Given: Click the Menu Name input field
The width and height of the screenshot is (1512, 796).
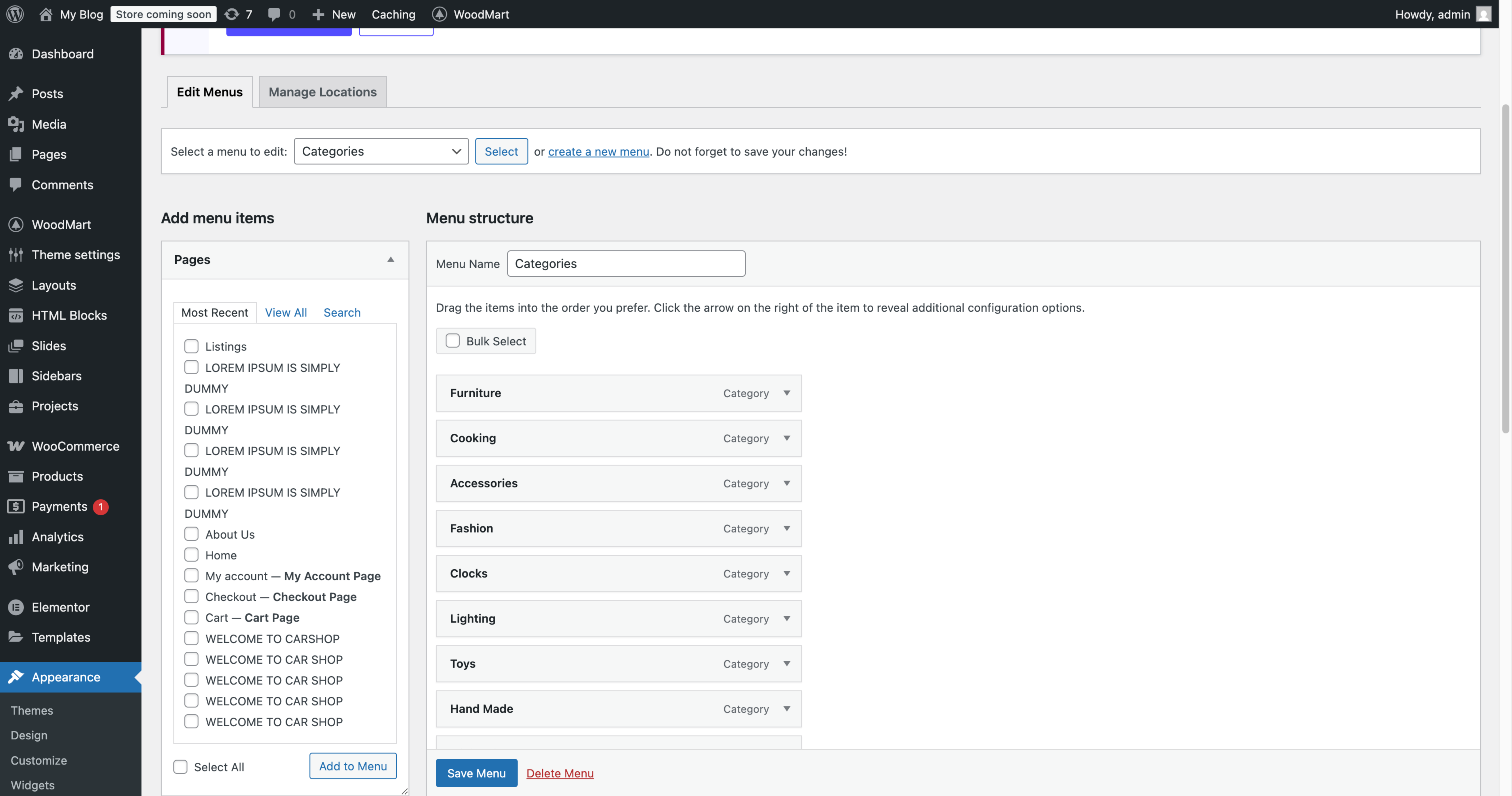Looking at the screenshot, I should coord(626,264).
